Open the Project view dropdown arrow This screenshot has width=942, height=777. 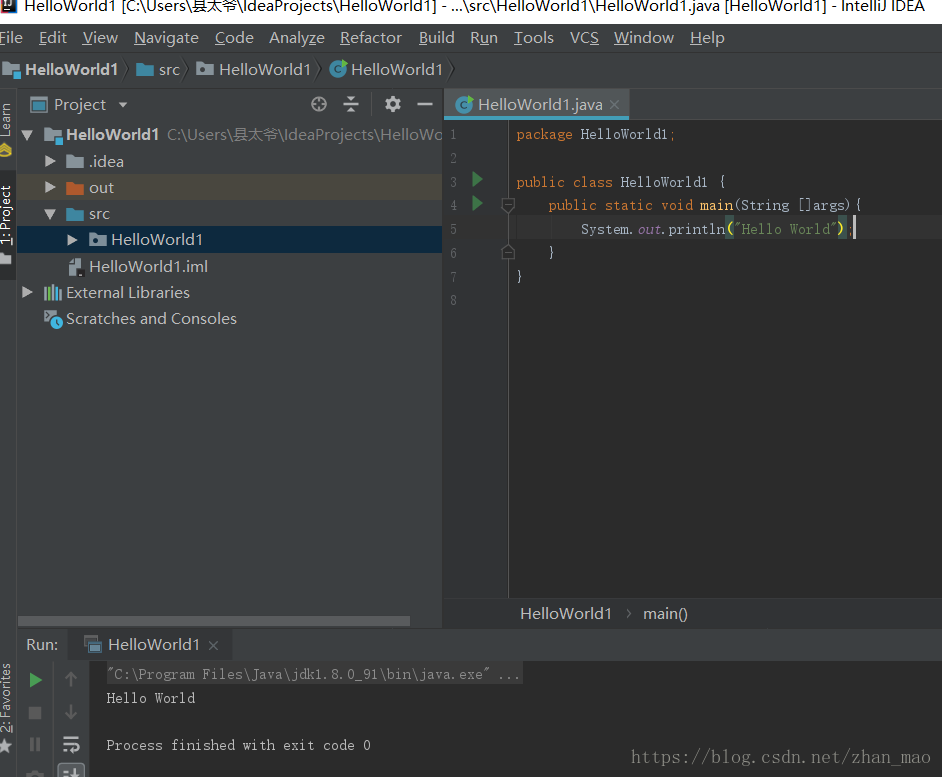(123, 105)
